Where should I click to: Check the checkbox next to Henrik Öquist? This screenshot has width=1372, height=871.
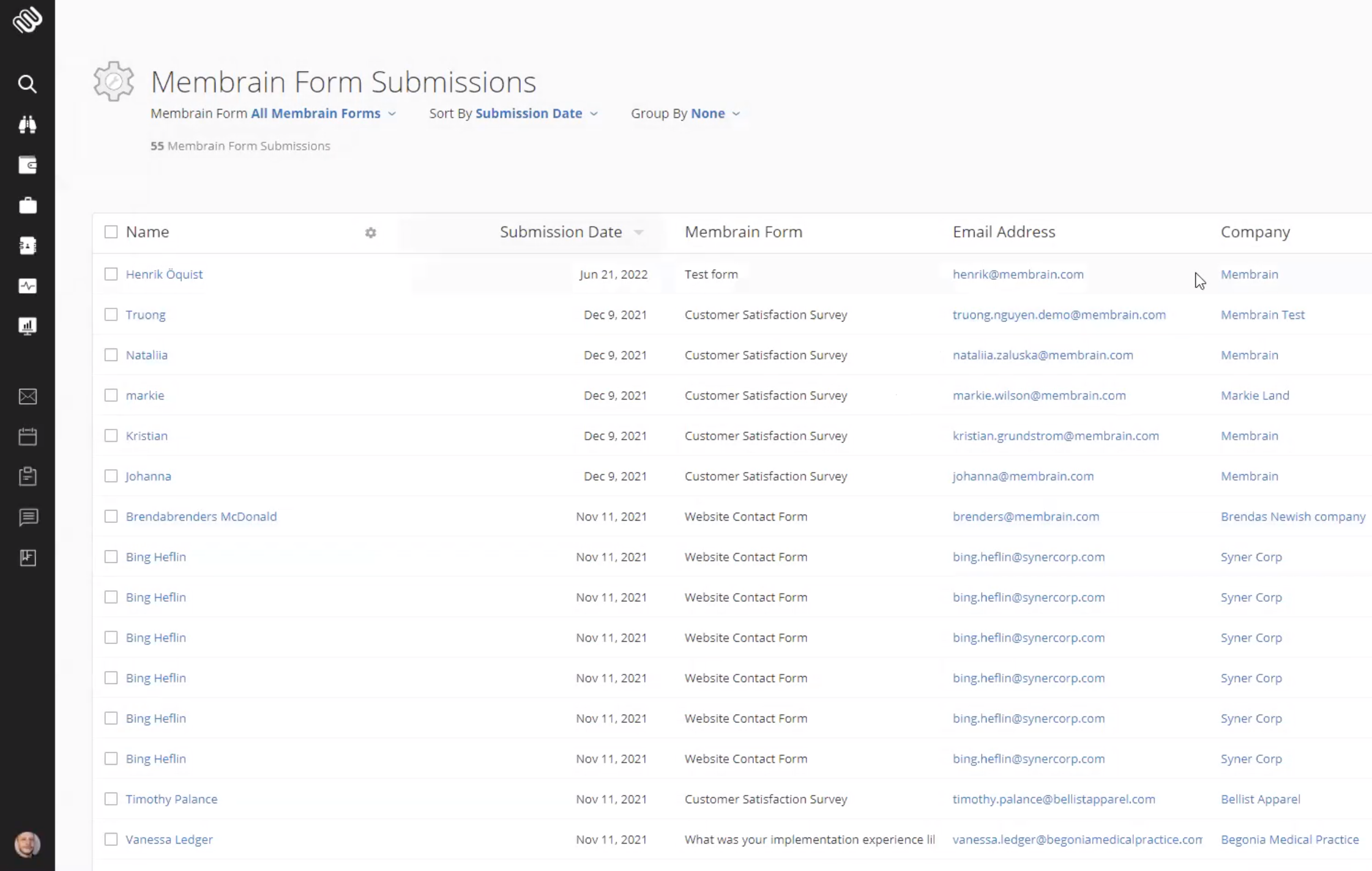pos(111,274)
